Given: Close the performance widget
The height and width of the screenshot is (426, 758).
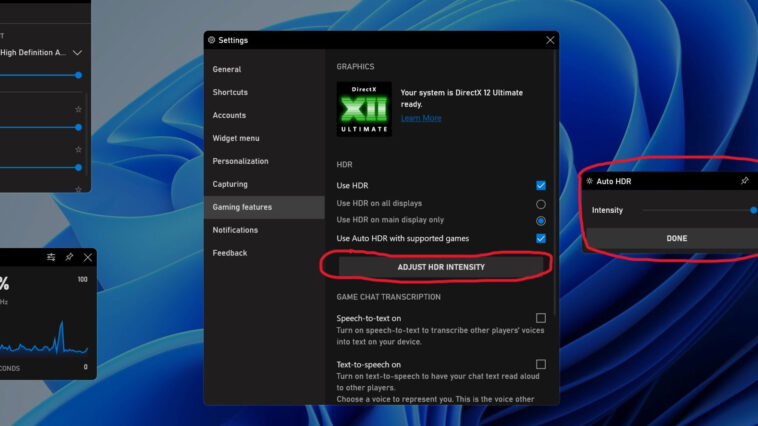Looking at the screenshot, I should (x=87, y=257).
